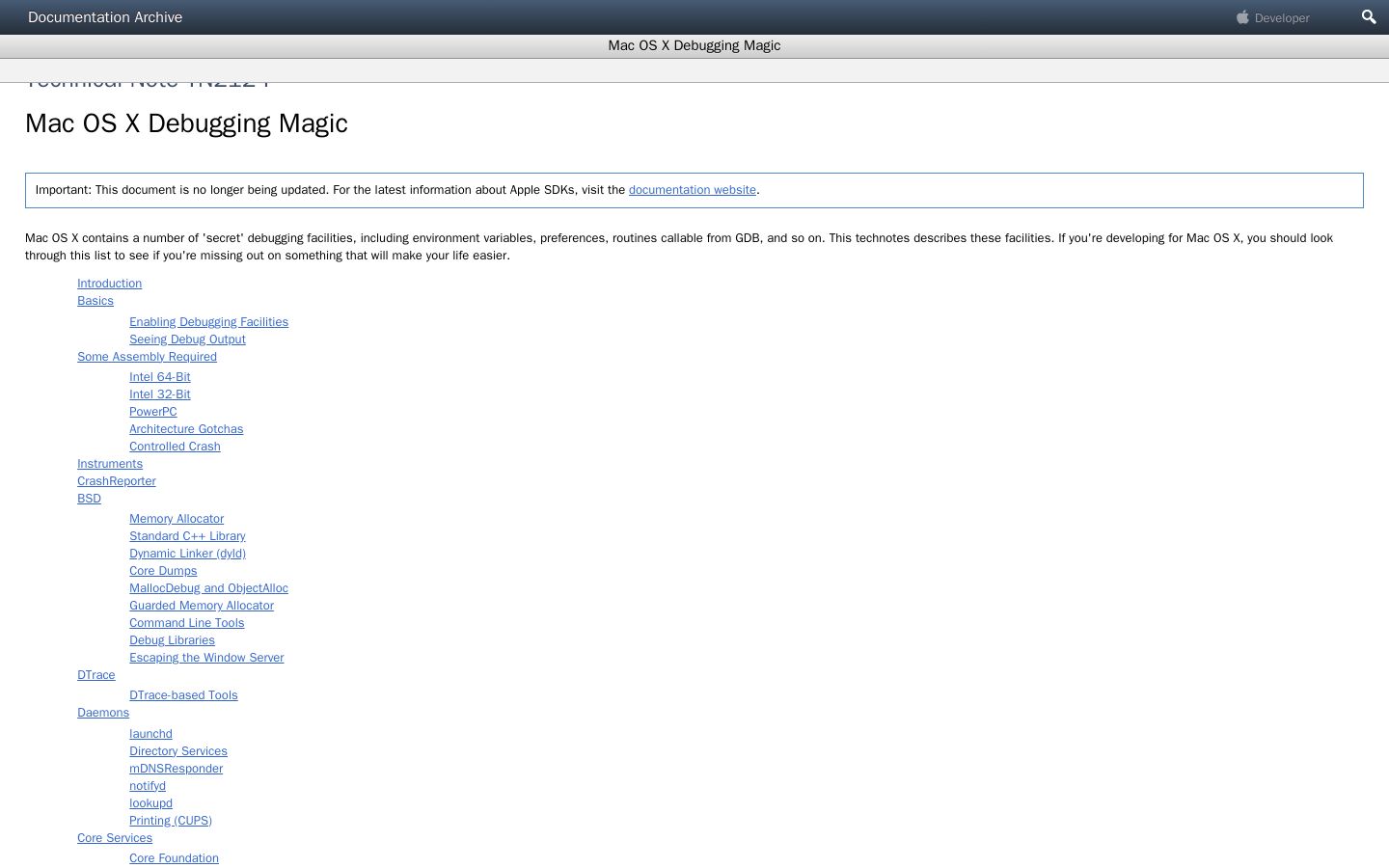Screen dimensions: 1389x868
Task: Go to the Core Dumps section
Action: [x=163, y=571]
